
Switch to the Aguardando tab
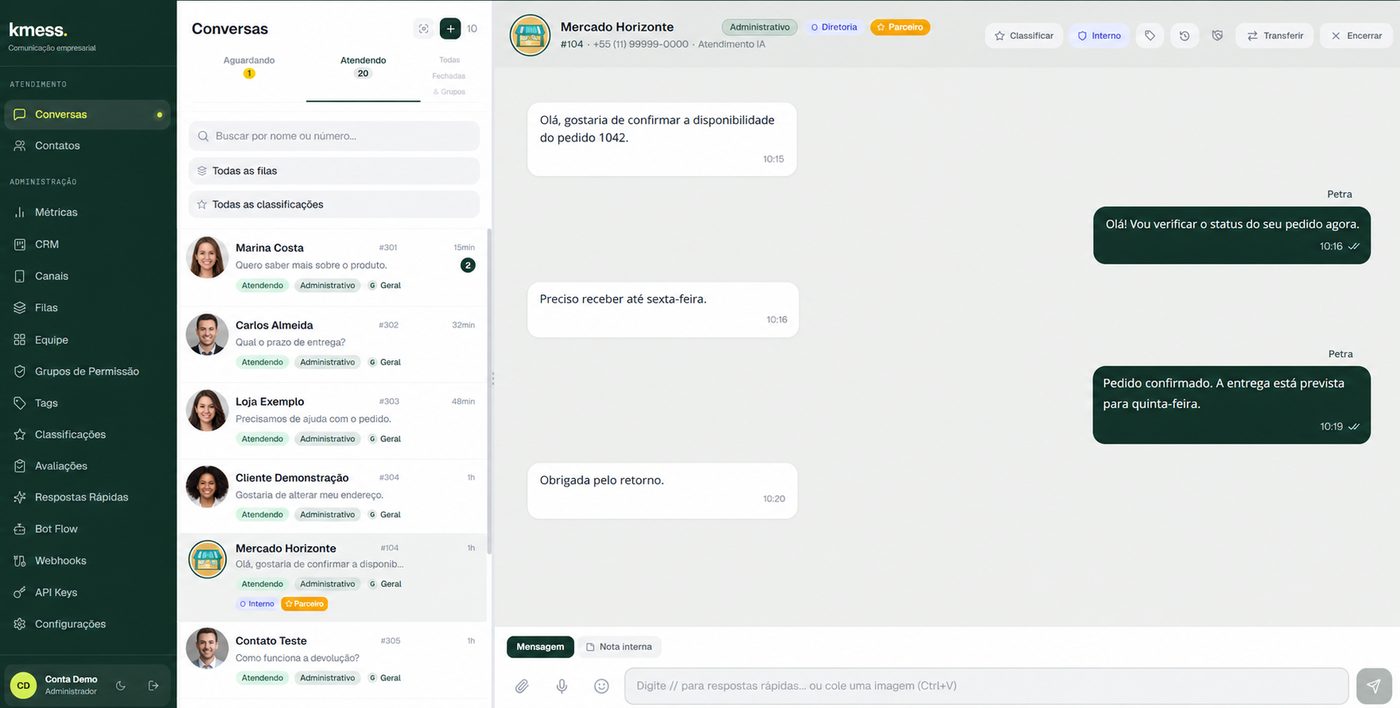pyautogui.click(x=249, y=66)
